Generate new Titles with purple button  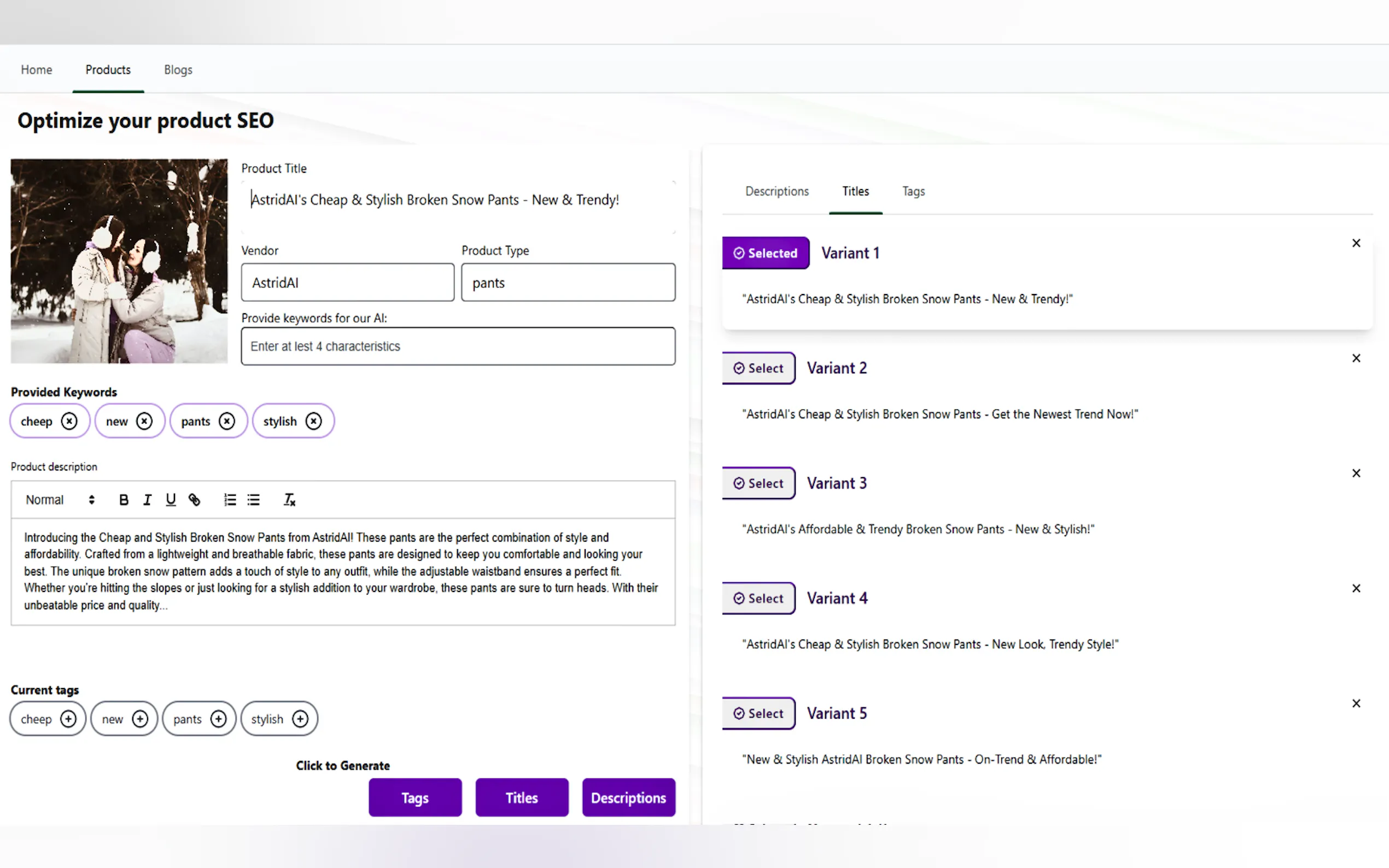point(521,797)
